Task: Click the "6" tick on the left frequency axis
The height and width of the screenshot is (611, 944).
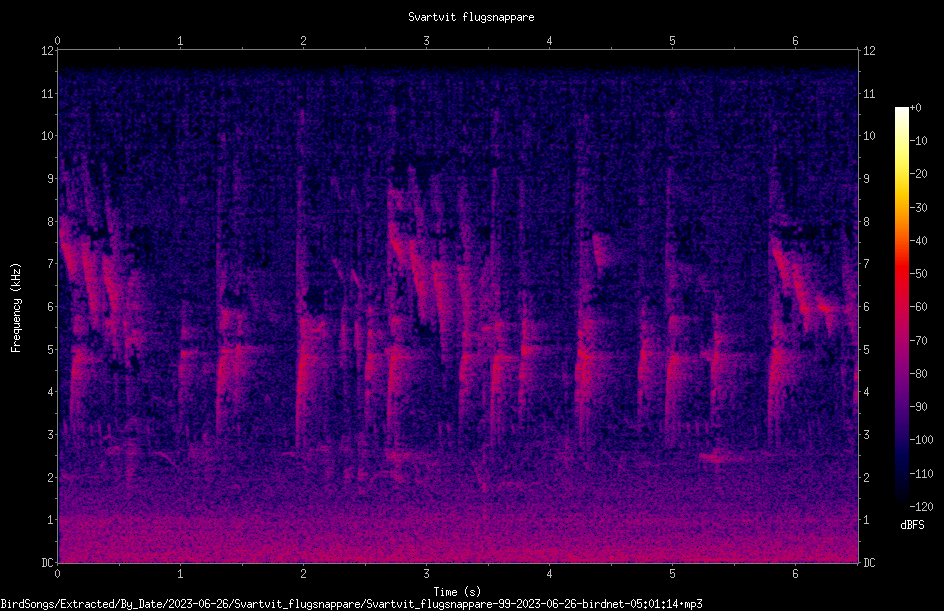Action: coord(50,306)
